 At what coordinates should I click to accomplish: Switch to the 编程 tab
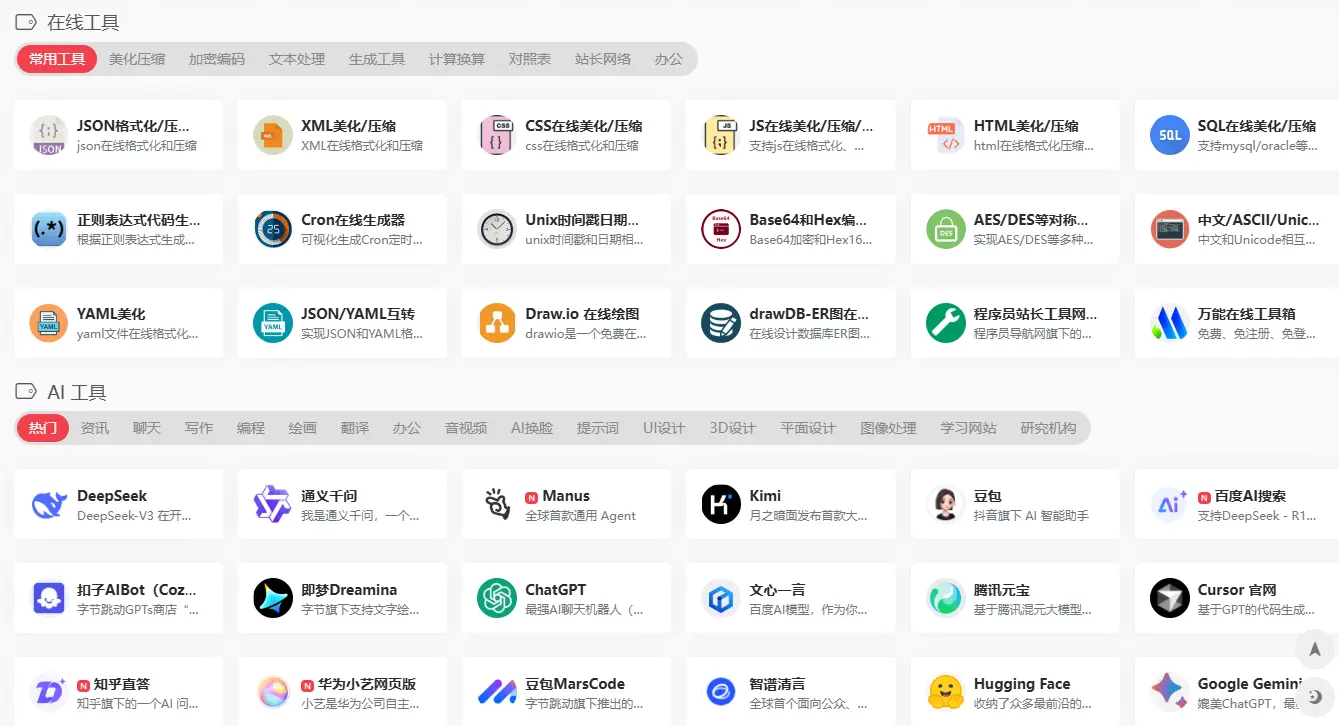click(x=251, y=428)
